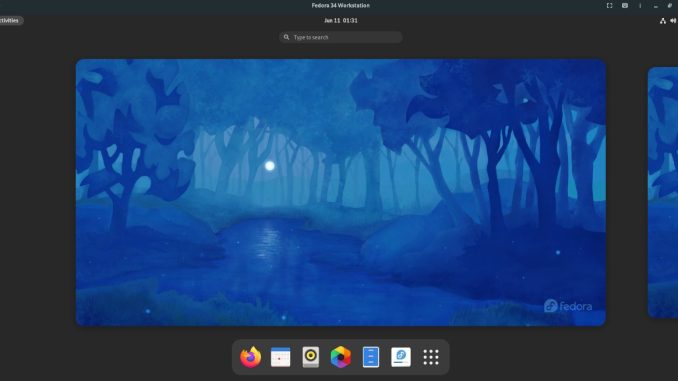This screenshot has width=678, height=381.
Task: Open the colorful hexagon Photos app
Action: pos(341,357)
